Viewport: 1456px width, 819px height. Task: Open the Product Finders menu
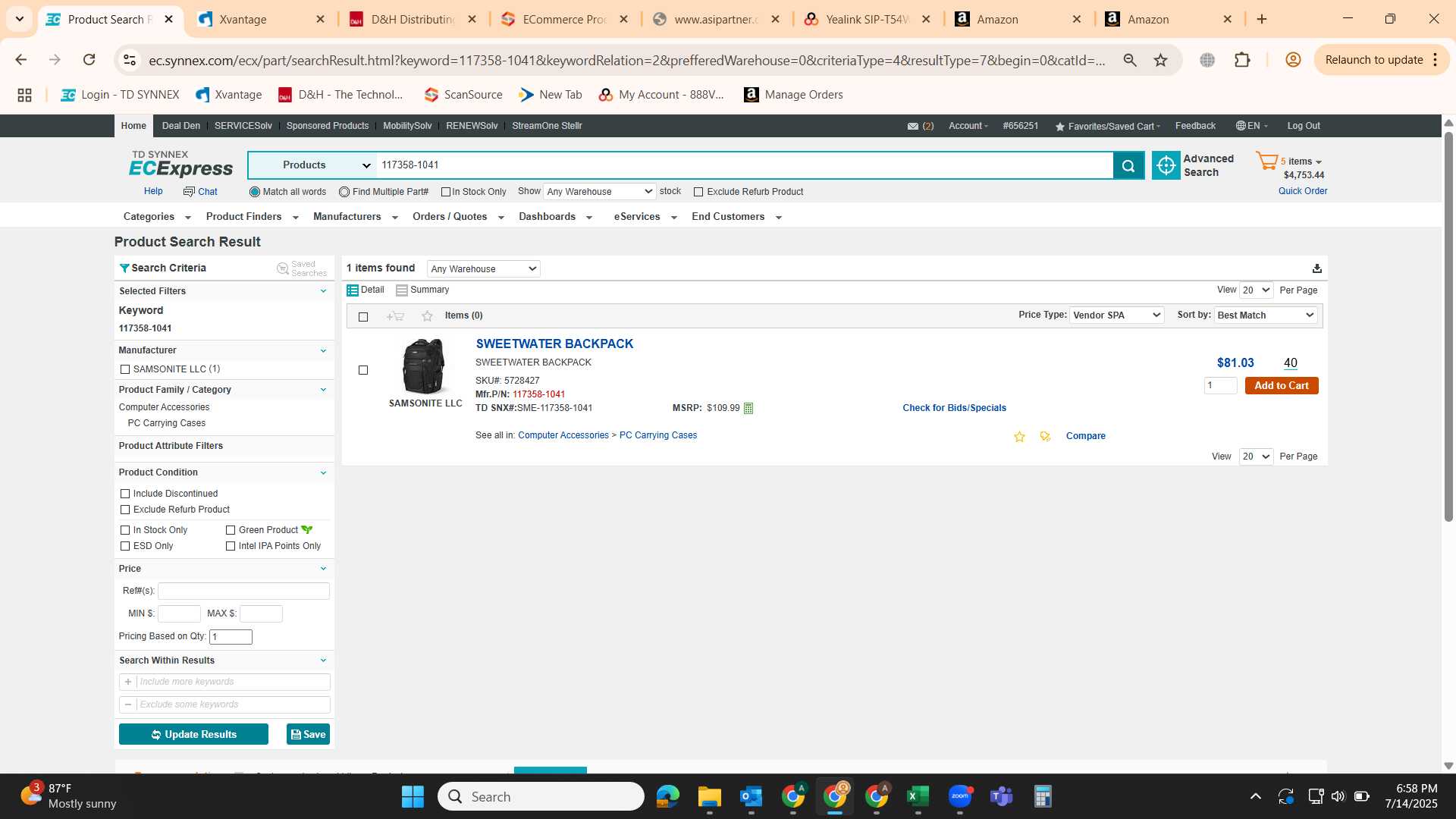tap(252, 217)
